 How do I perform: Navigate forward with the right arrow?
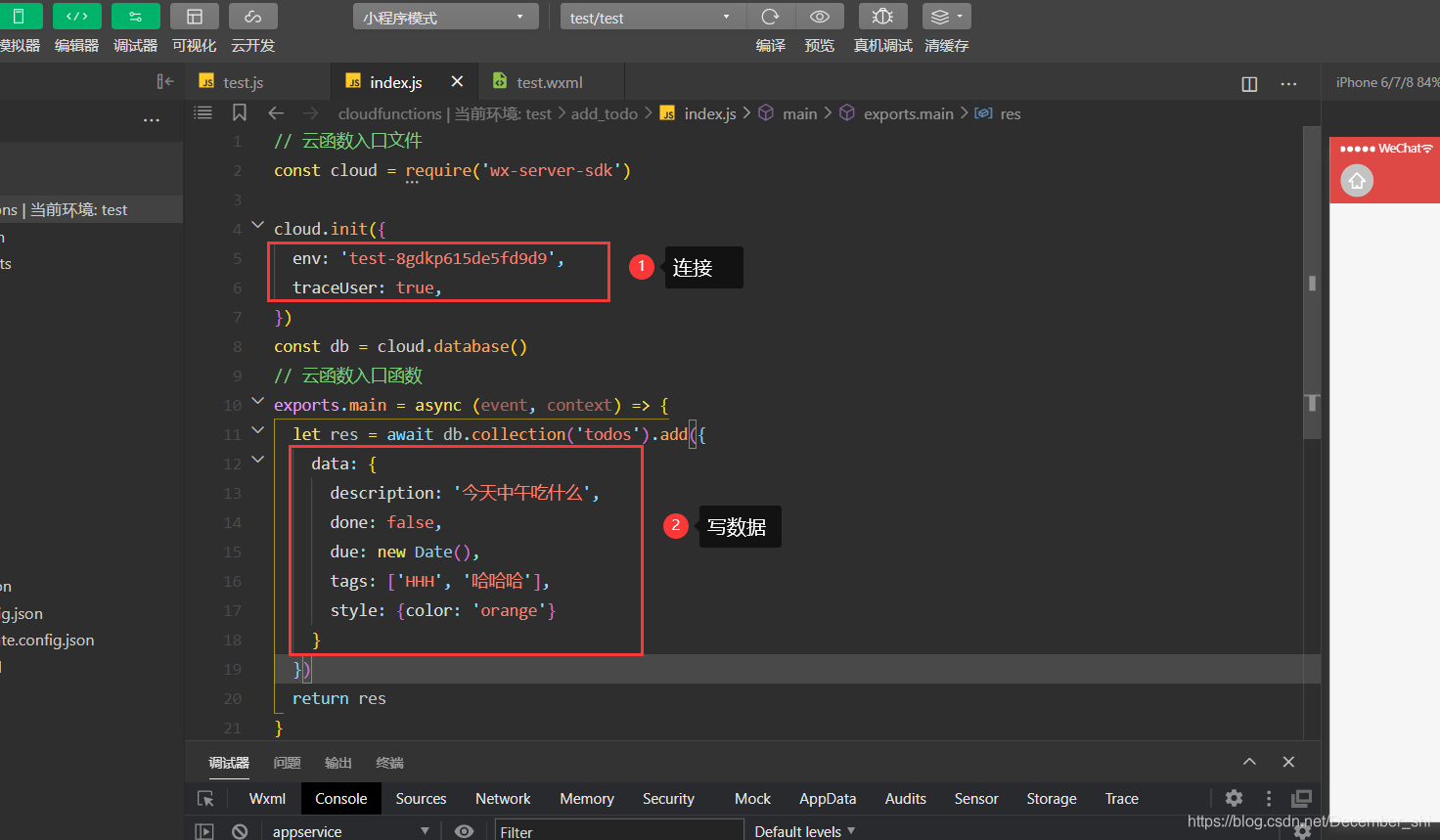tap(311, 113)
